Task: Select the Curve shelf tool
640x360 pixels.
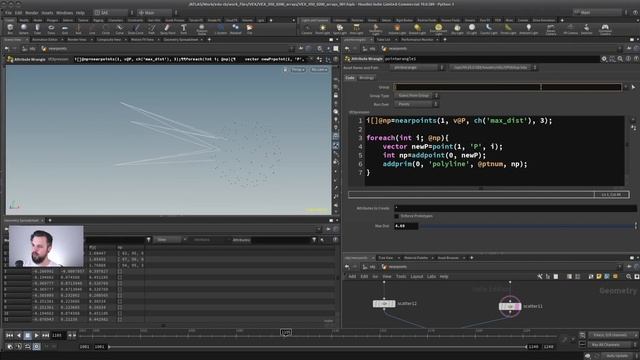Action: pyautogui.click(x=119, y=29)
